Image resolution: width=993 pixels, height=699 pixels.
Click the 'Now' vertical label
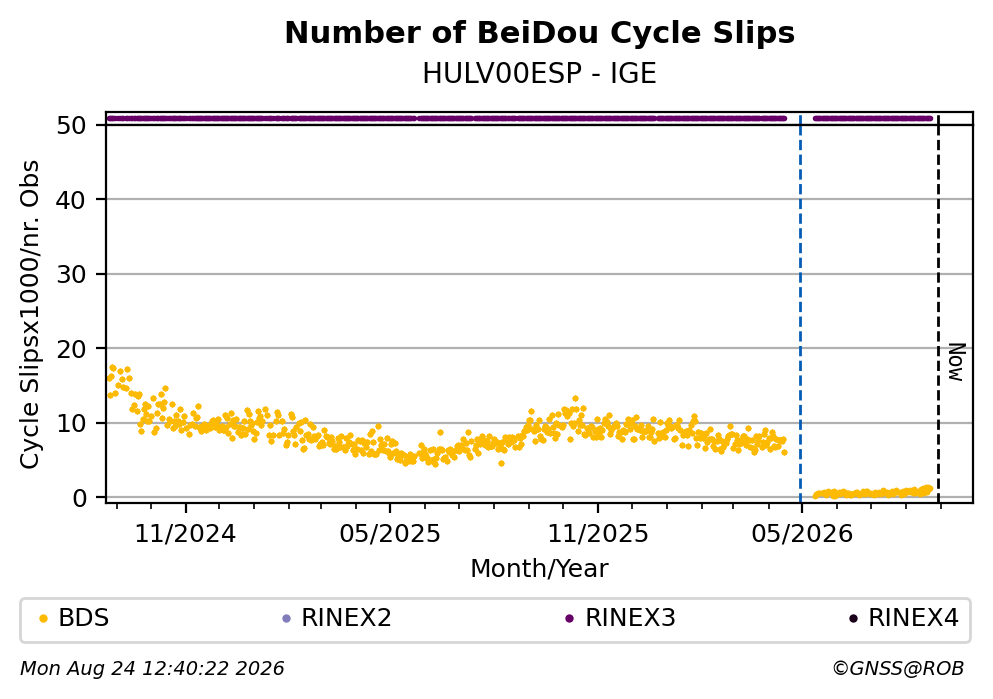tap(956, 362)
